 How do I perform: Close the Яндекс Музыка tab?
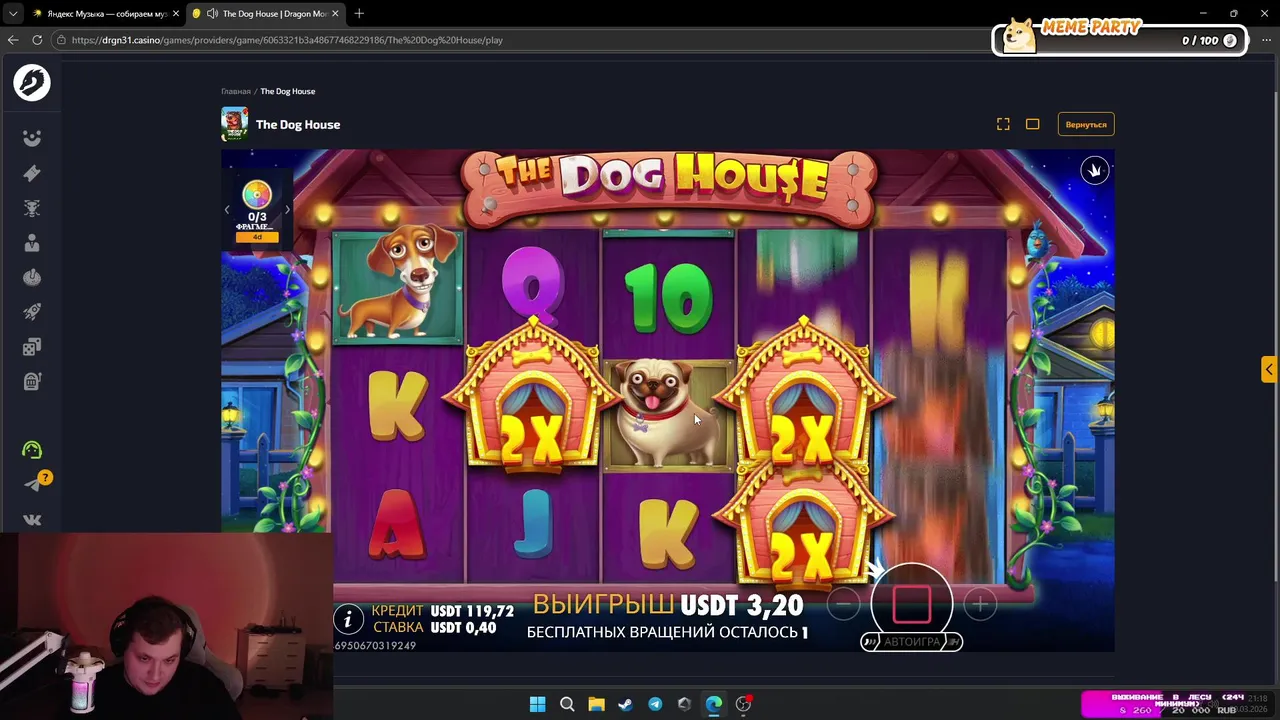pyautogui.click(x=176, y=14)
